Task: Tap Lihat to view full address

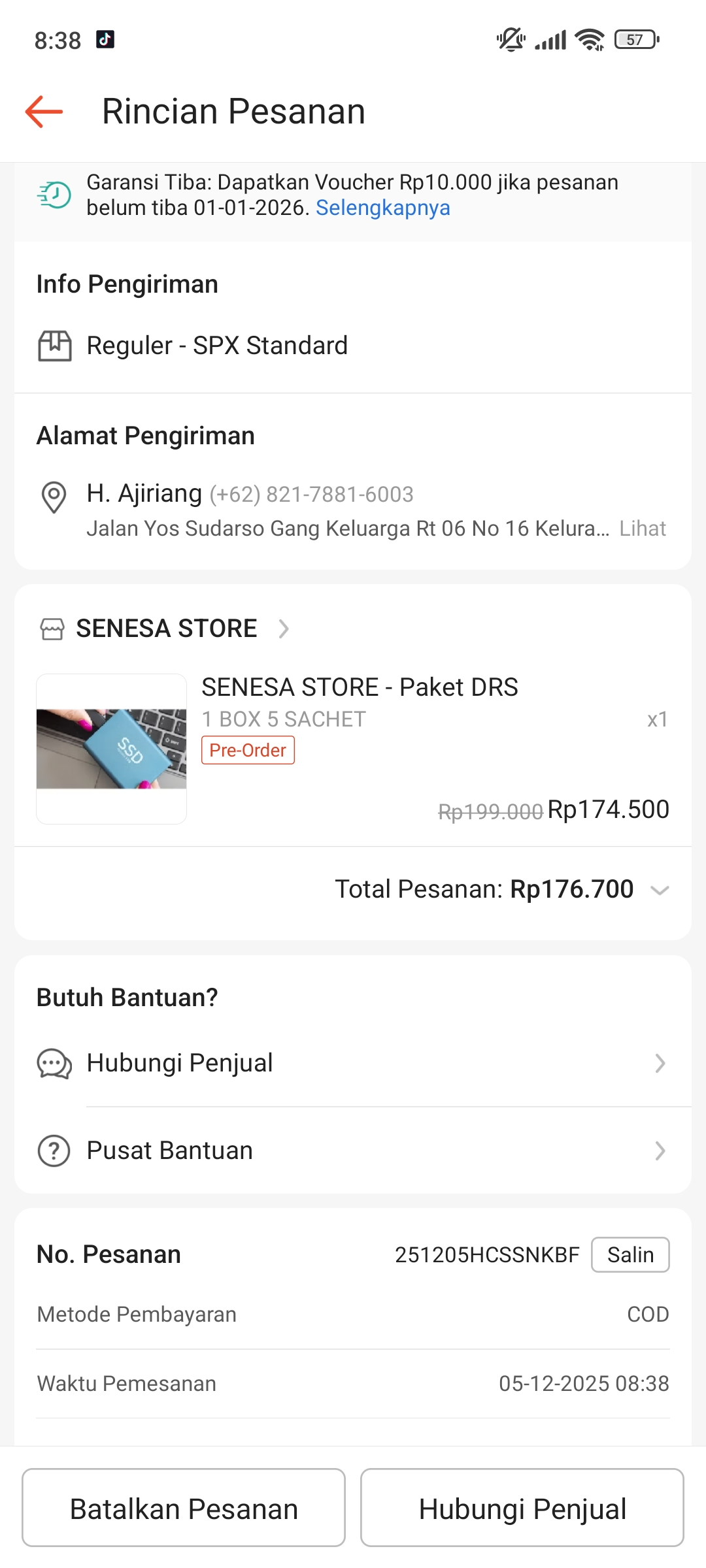Action: click(643, 529)
